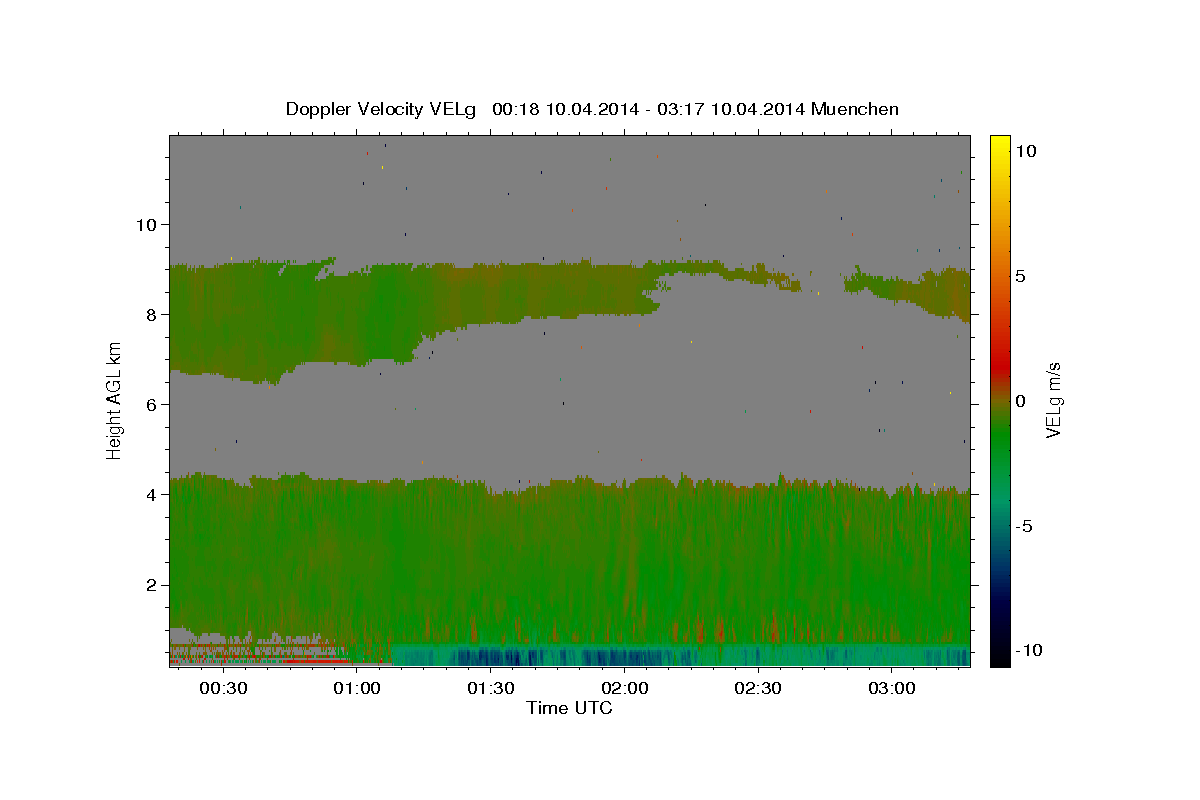The image size is (1200, 800).
Task: Click the 01:30 time tick label
Action: [x=491, y=689]
